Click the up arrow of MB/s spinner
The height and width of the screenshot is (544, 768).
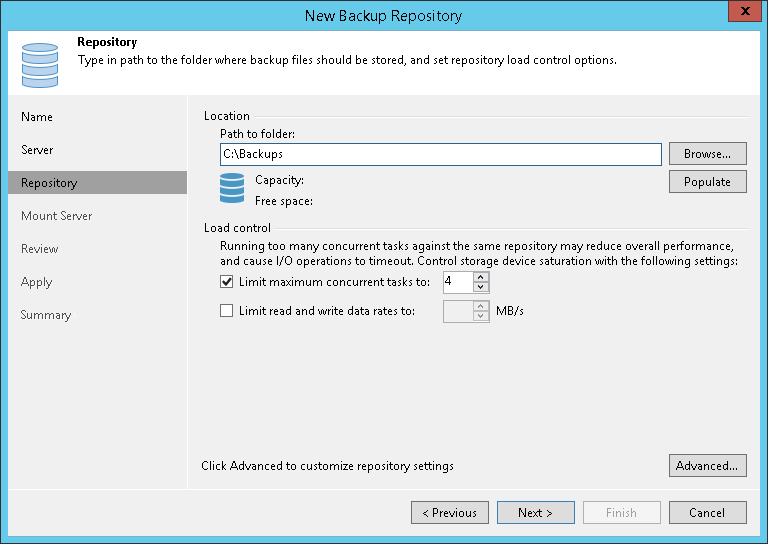point(481,306)
